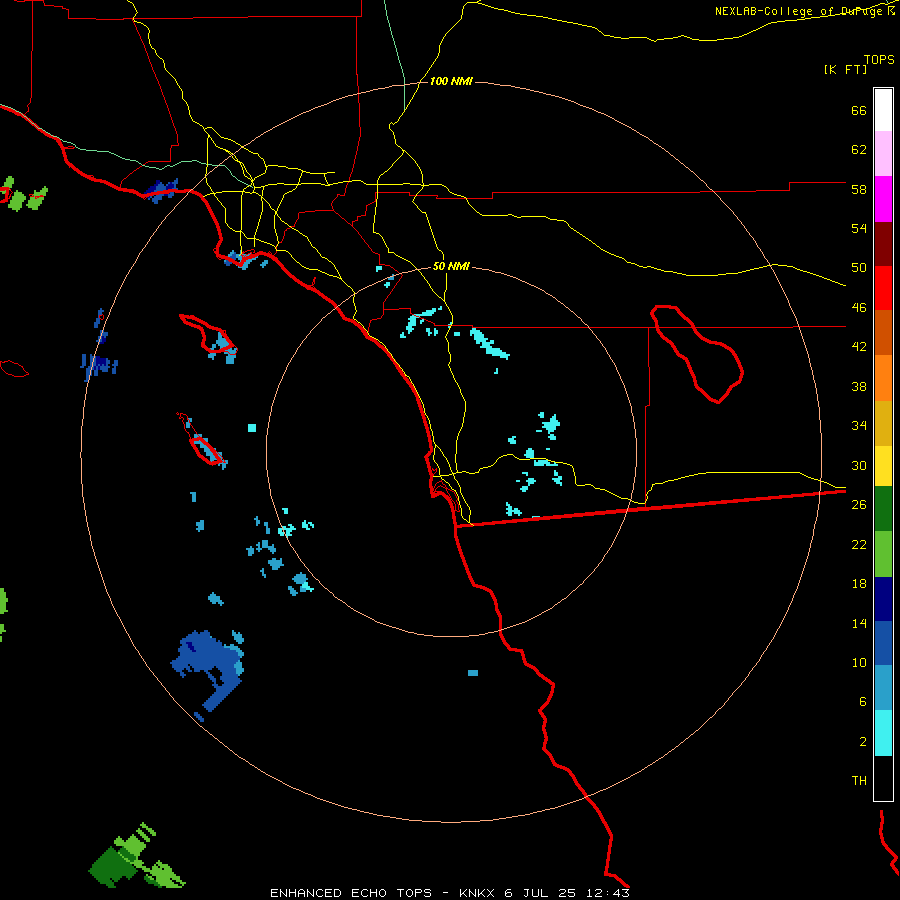900x900 pixels.
Task: Click the cyan color bar segment
Action: coord(883,733)
